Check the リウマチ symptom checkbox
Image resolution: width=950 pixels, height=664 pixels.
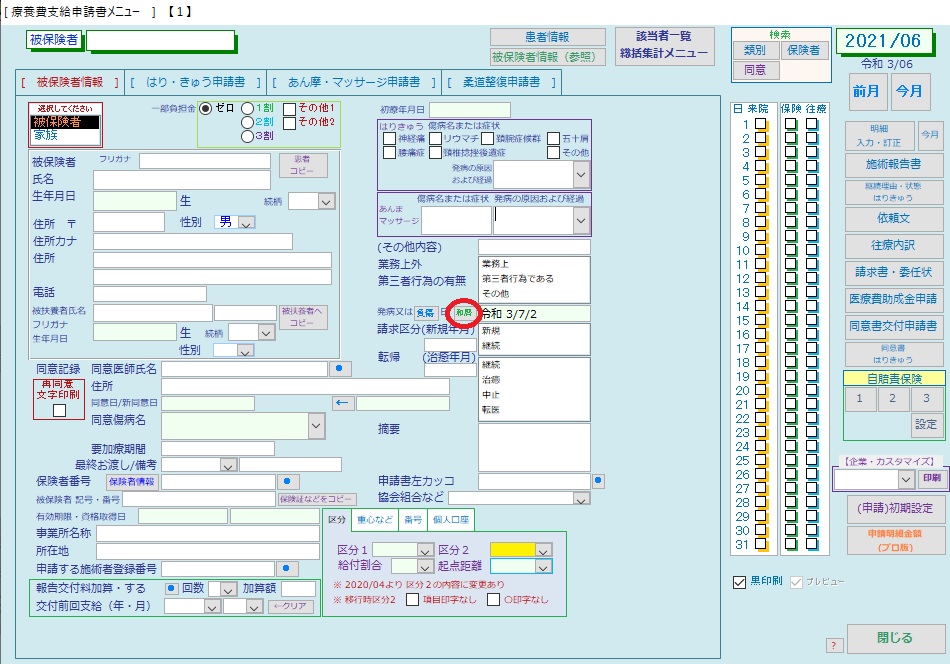pos(435,138)
